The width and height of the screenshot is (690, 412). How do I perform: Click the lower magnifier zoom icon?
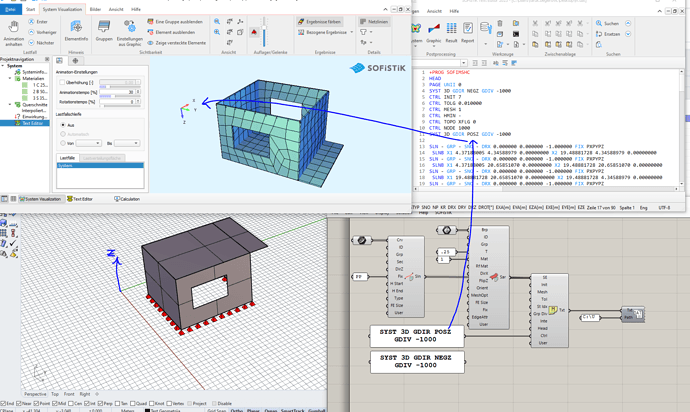217,32
